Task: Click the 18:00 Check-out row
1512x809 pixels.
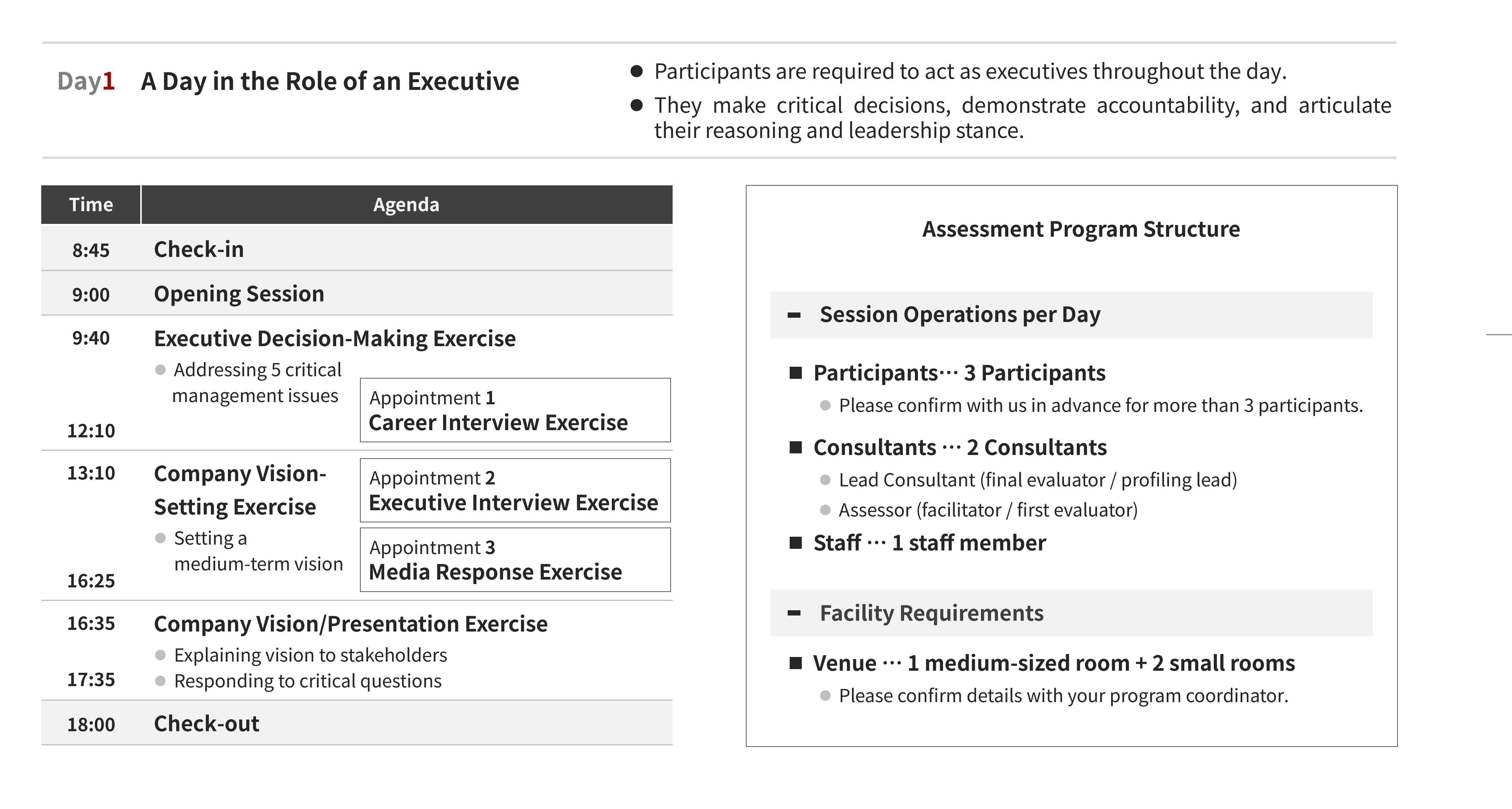Action: tap(356, 723)
